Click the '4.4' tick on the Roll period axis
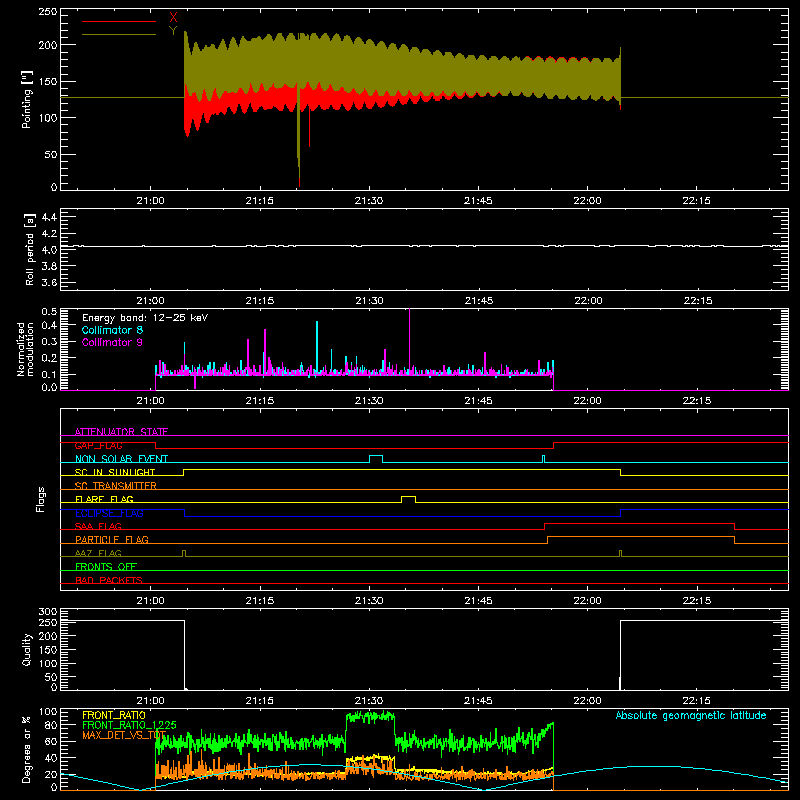The width and height of the screenshot is (800, 800). (x=49, y=217)
